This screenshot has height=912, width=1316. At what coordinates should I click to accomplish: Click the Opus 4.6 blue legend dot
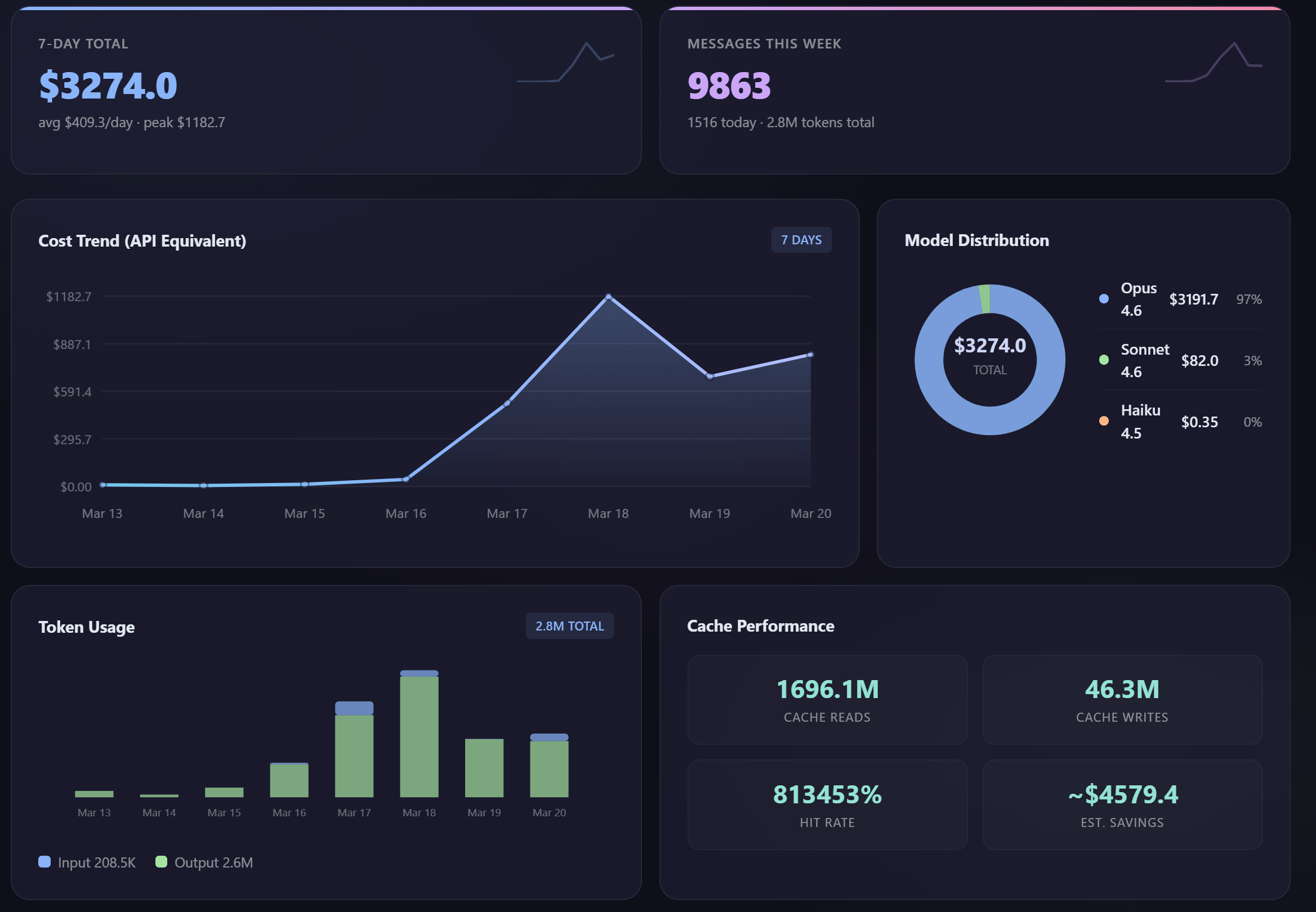tap(1104, 299)
